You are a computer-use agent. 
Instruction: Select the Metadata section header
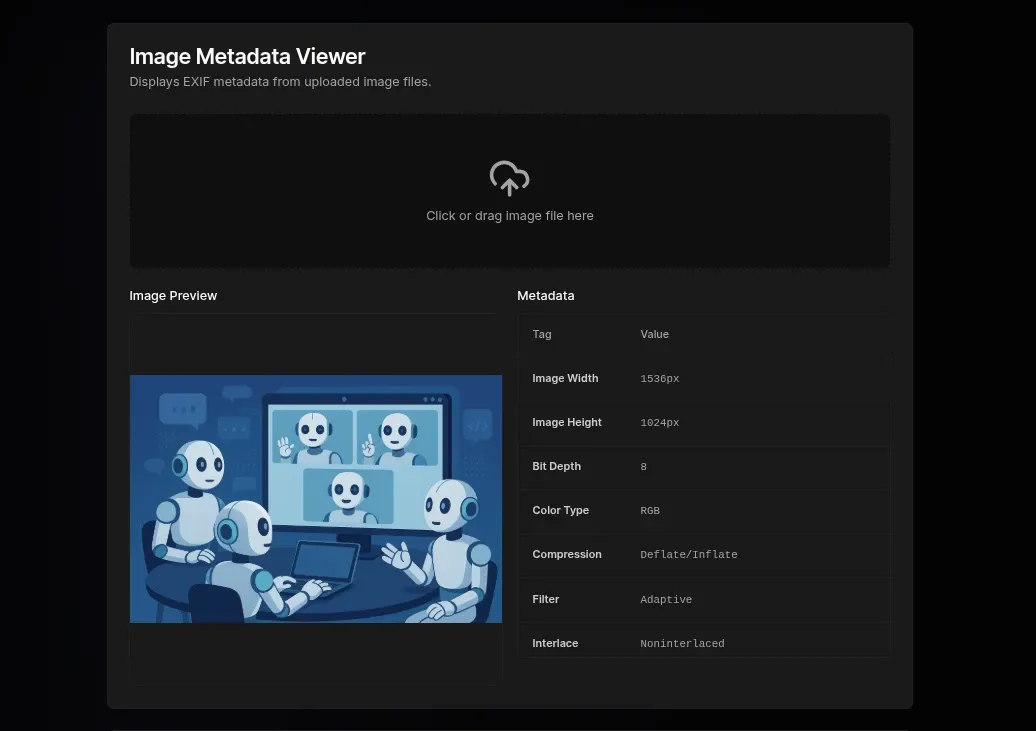click(546, 295)
